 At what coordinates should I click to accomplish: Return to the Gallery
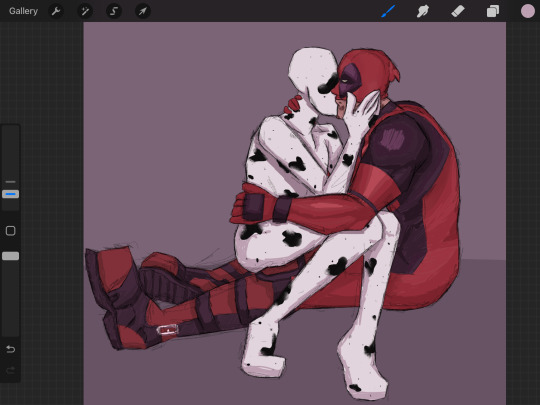tap(23, 11)
